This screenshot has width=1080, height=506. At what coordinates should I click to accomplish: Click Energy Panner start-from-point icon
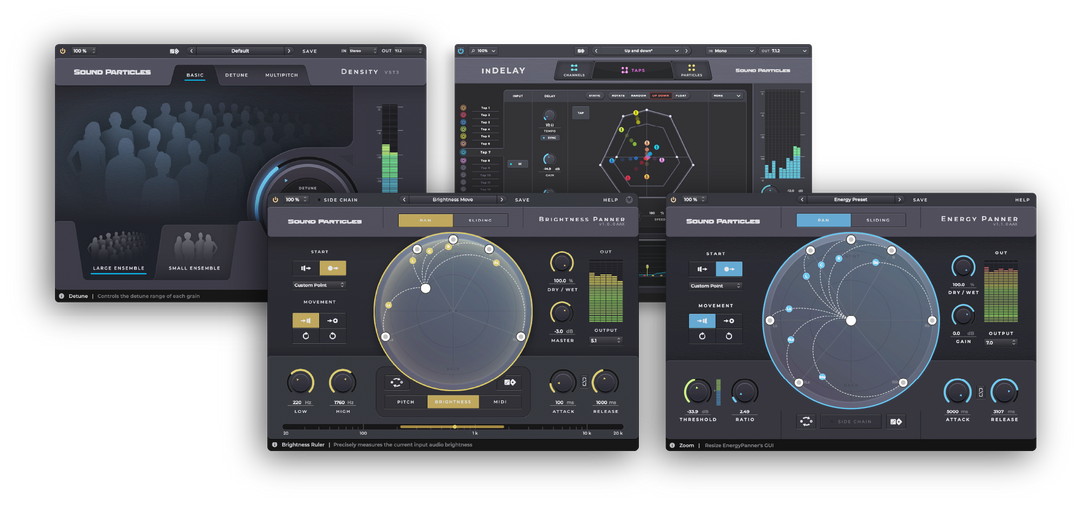[x=729, y=269]
